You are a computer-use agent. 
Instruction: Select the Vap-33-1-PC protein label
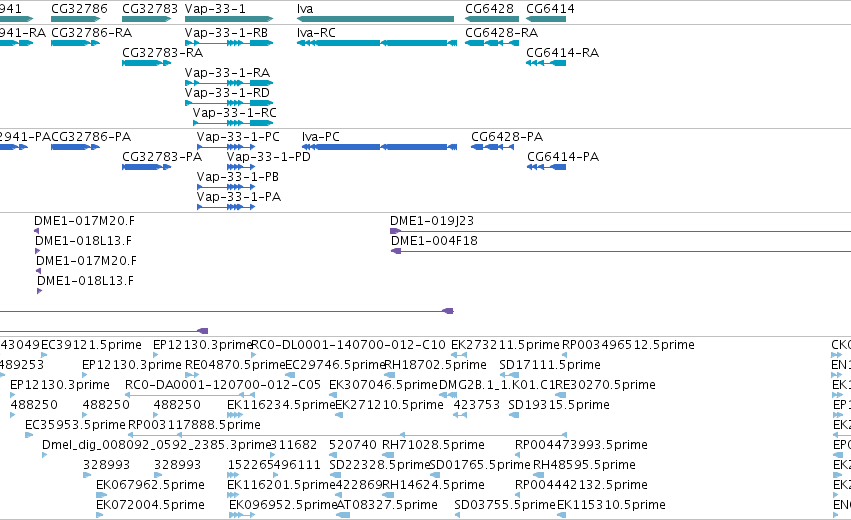[238, 137]
